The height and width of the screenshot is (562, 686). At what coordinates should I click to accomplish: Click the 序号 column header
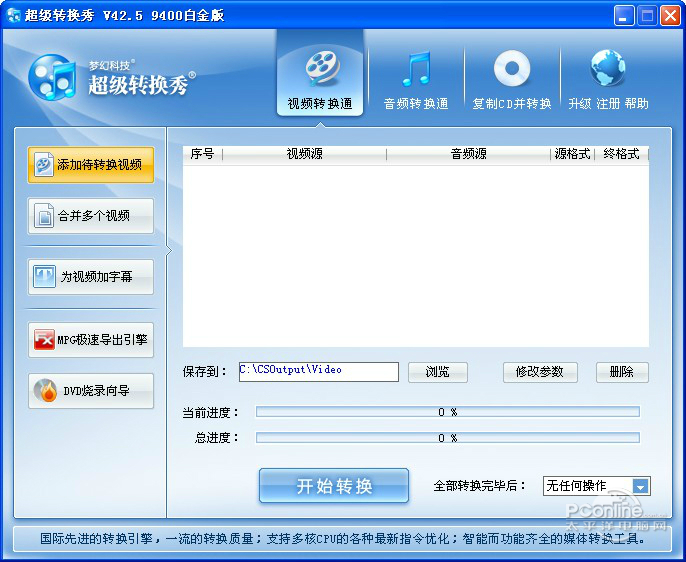[202, 154]
